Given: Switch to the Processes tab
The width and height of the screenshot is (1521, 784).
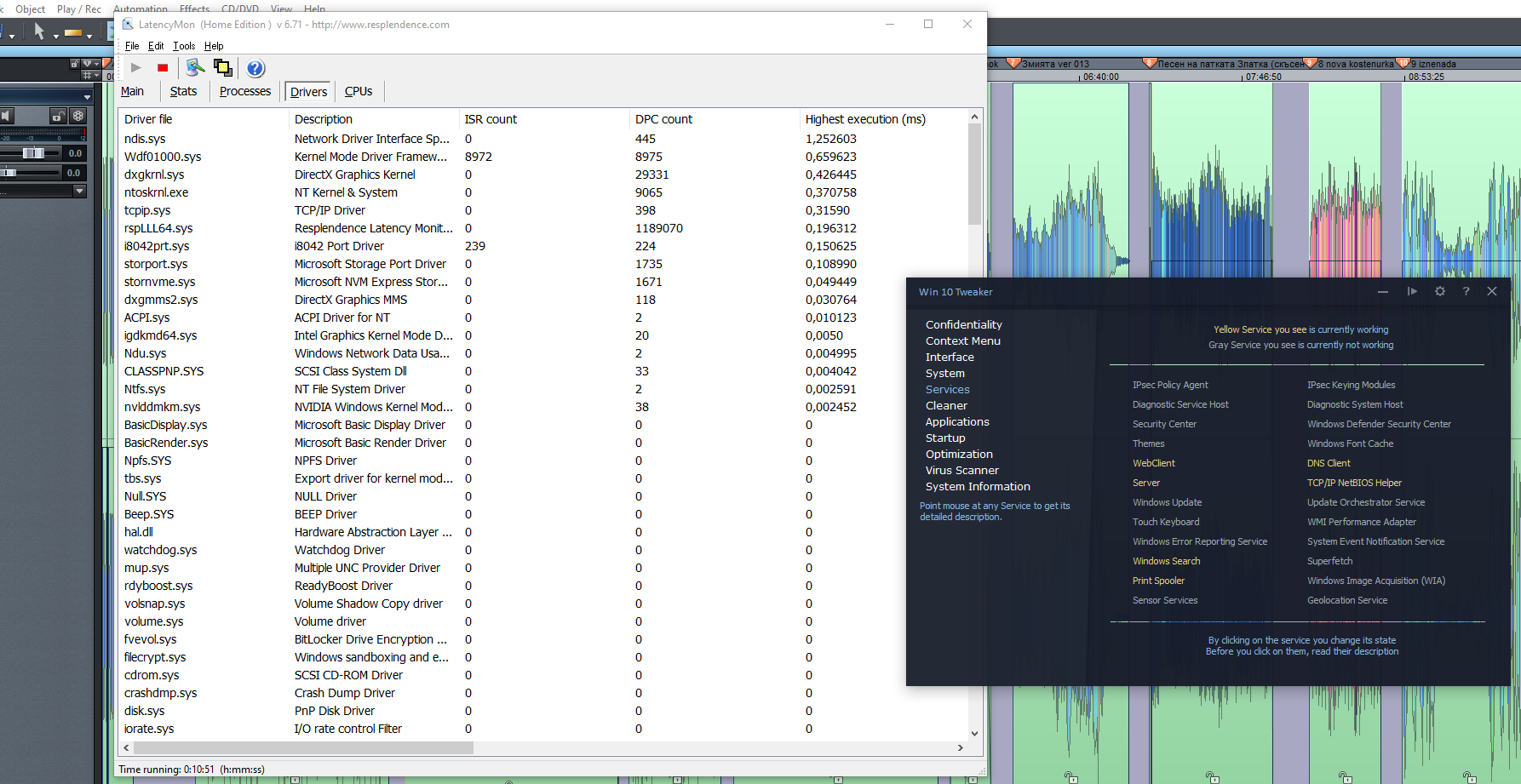Looking at the screenshot, I should click(245, 91).
